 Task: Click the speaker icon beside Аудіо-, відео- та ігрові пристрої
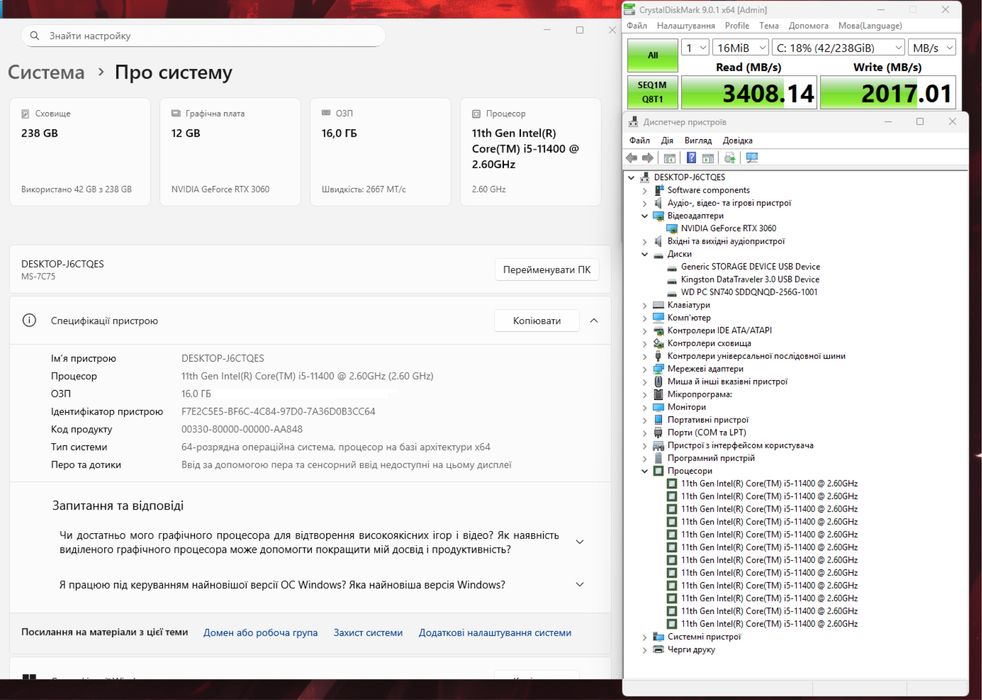pyautogui.click(x=658, y=203)
